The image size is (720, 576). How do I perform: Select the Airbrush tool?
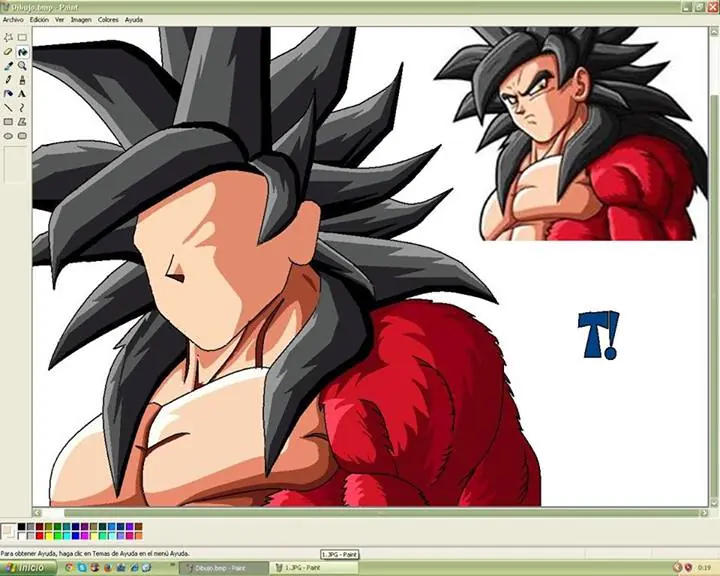coord(8,94)
